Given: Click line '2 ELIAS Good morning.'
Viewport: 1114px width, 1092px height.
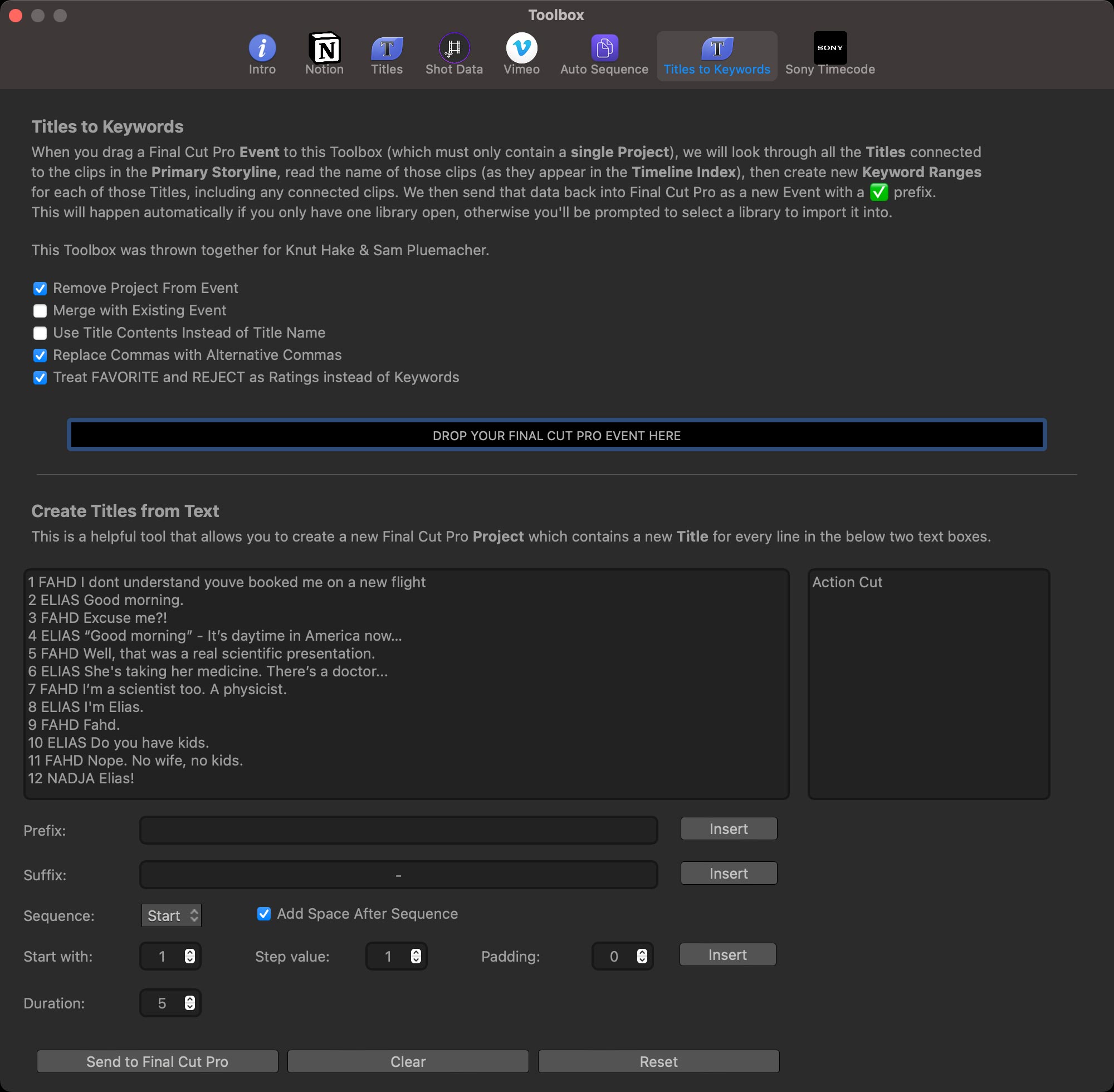Looking at the screenshot, I should (x=105, y=600).
